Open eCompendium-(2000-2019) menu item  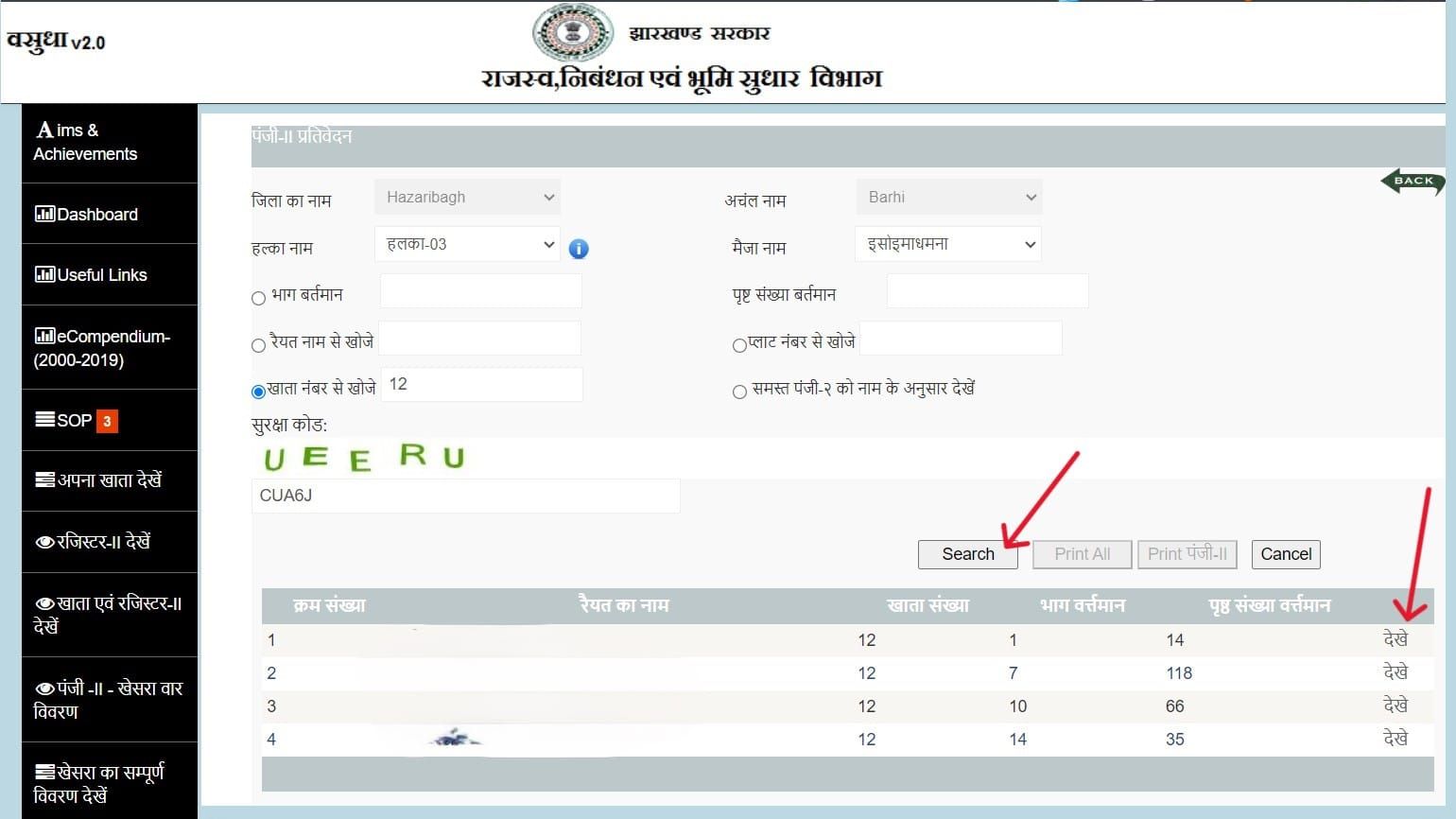pyautogui.click(x=110, y=347)
